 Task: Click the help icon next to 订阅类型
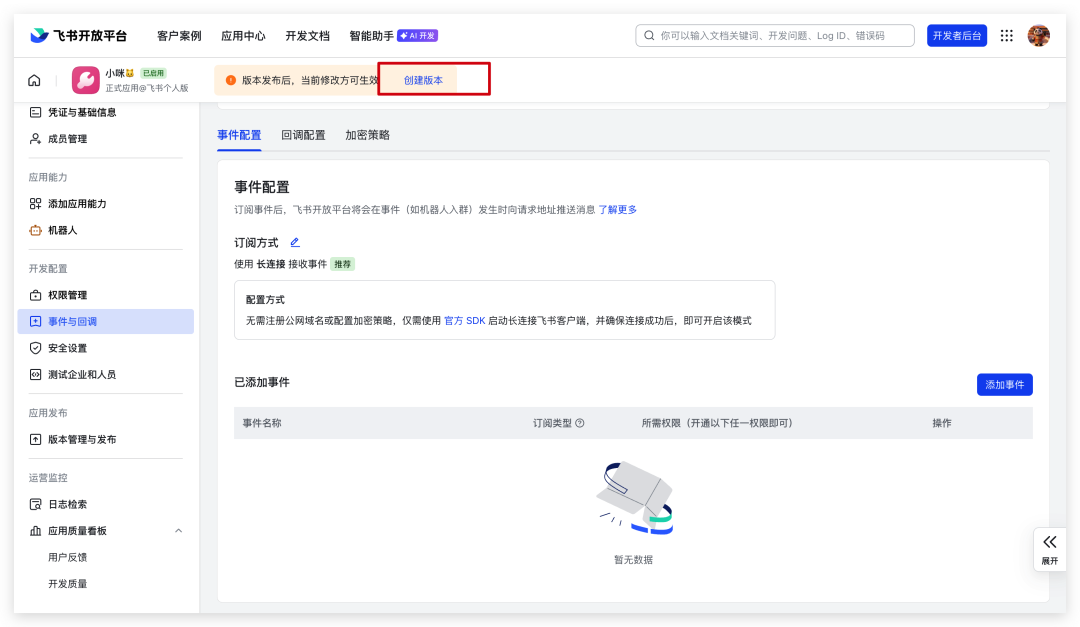[x=580, y=423]
